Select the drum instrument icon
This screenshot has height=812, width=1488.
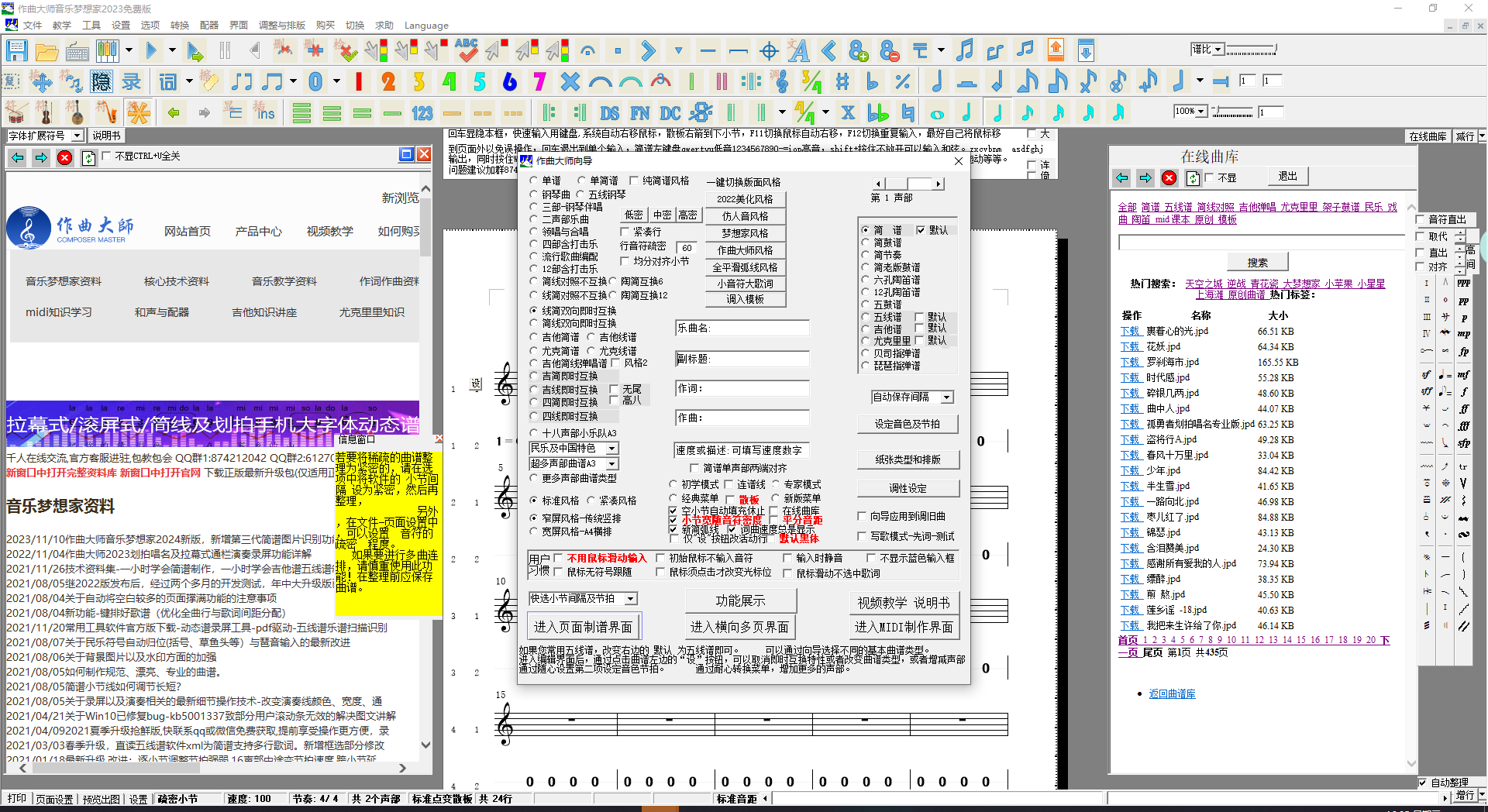click(16, 113)
